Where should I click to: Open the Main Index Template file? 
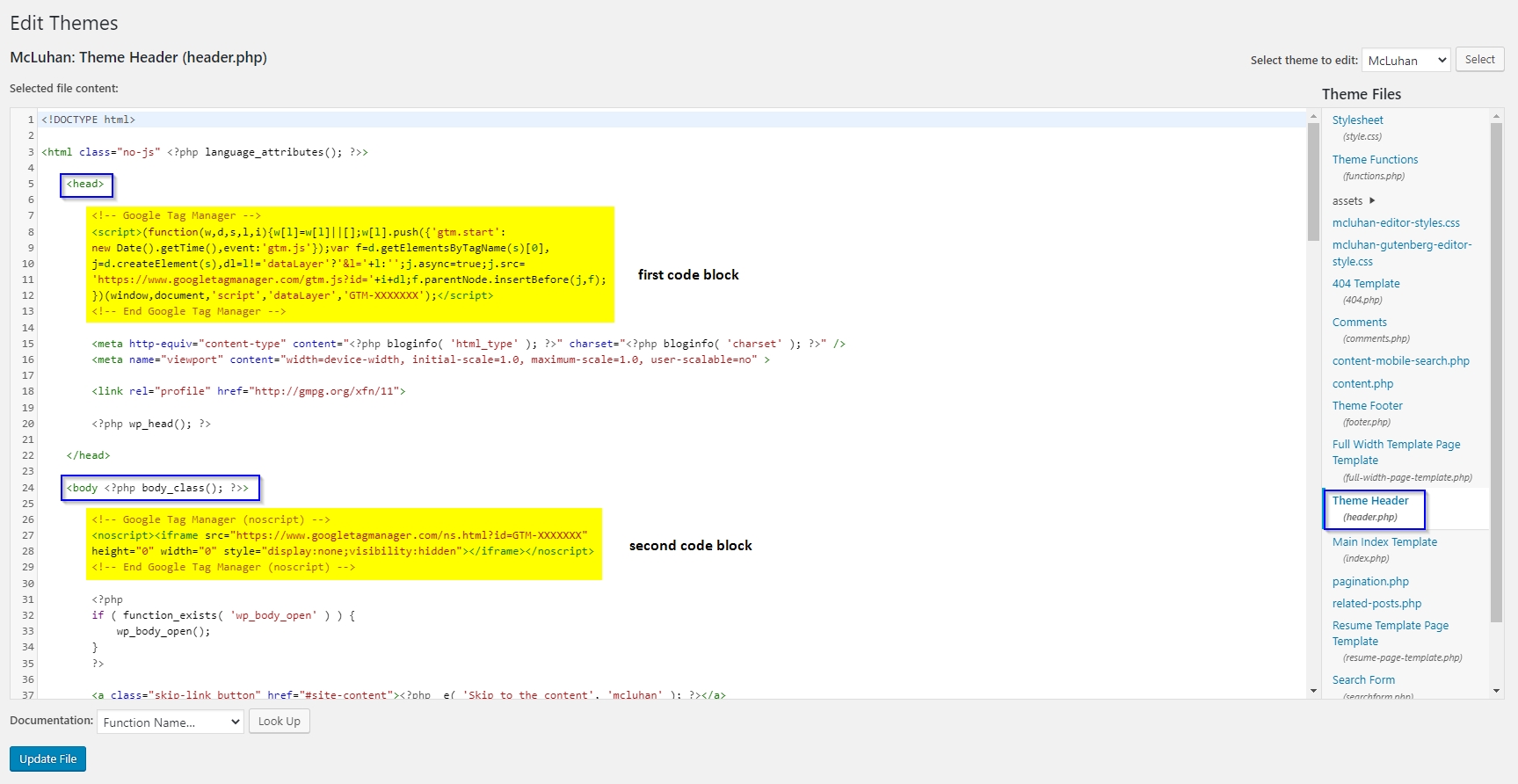pos(1384,542)
